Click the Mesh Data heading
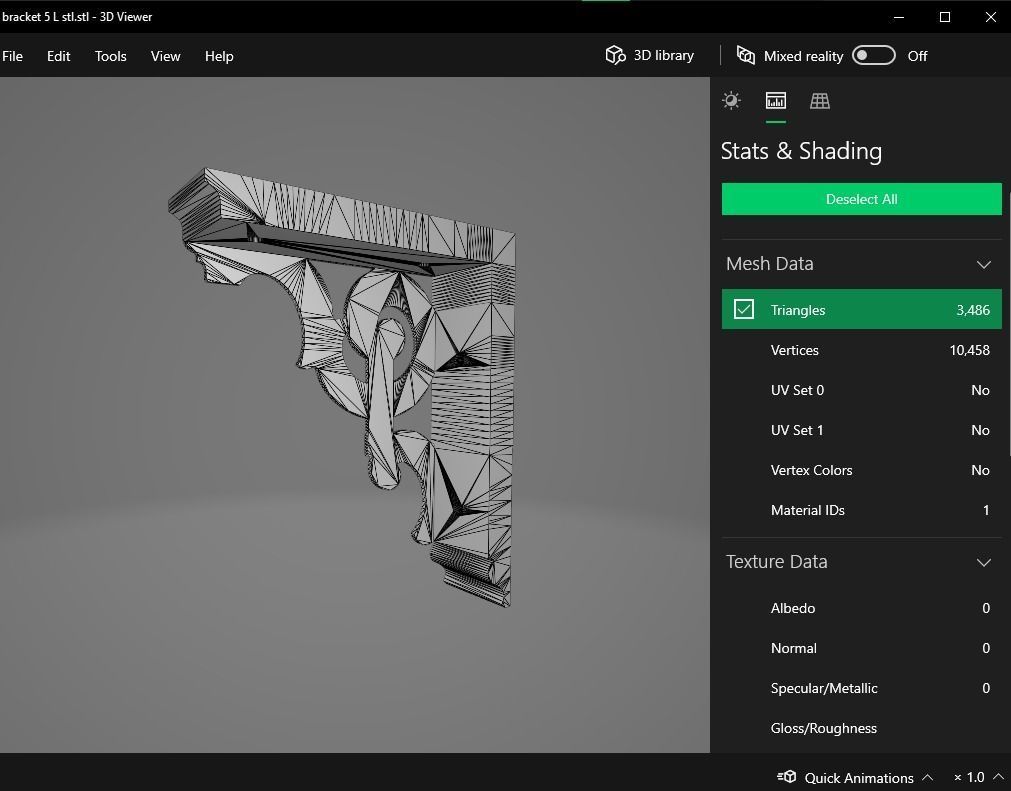 pyautogui.click(x=769, y=264)
